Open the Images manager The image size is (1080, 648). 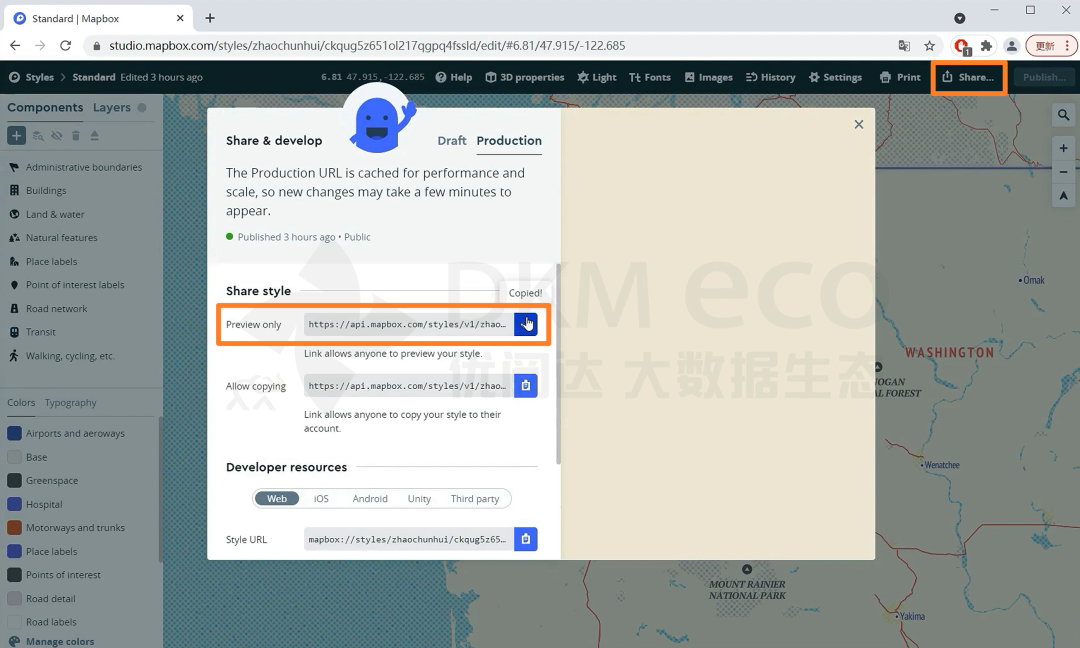tap(709, 77)
